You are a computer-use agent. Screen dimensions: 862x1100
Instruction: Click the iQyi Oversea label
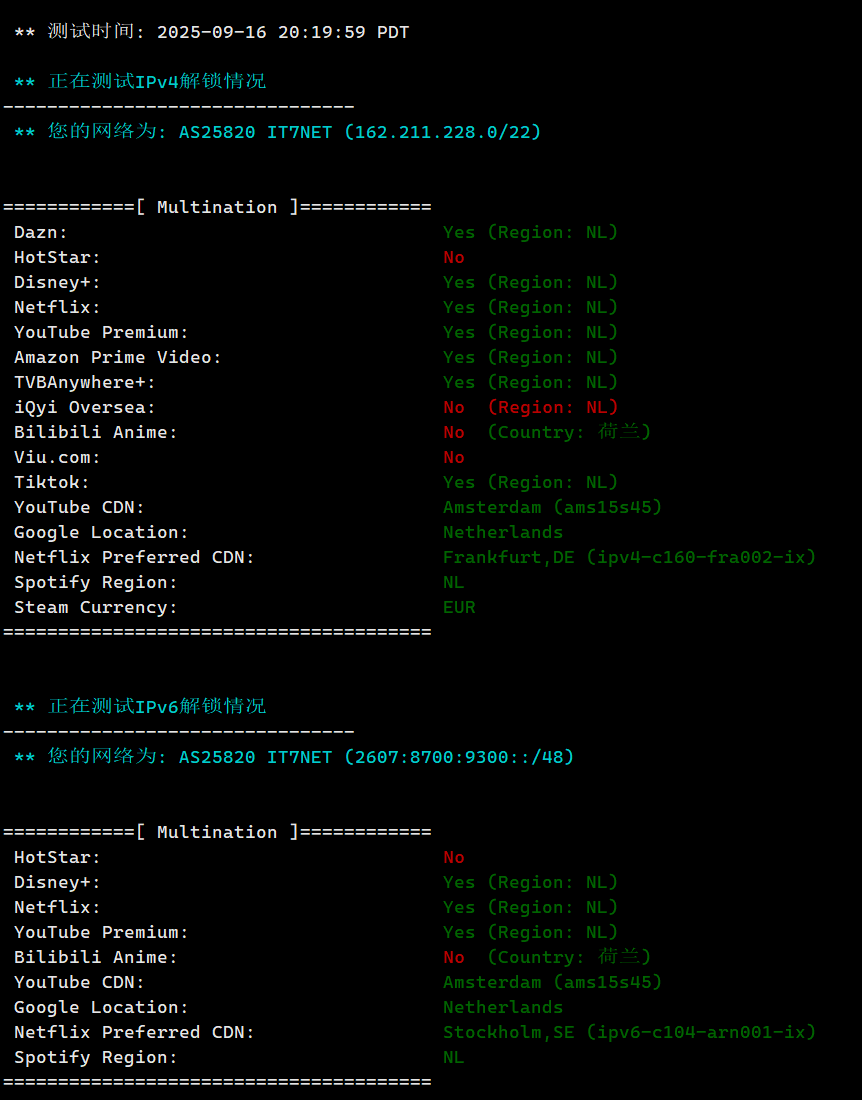pyautogui.click(x=85, y=407)
